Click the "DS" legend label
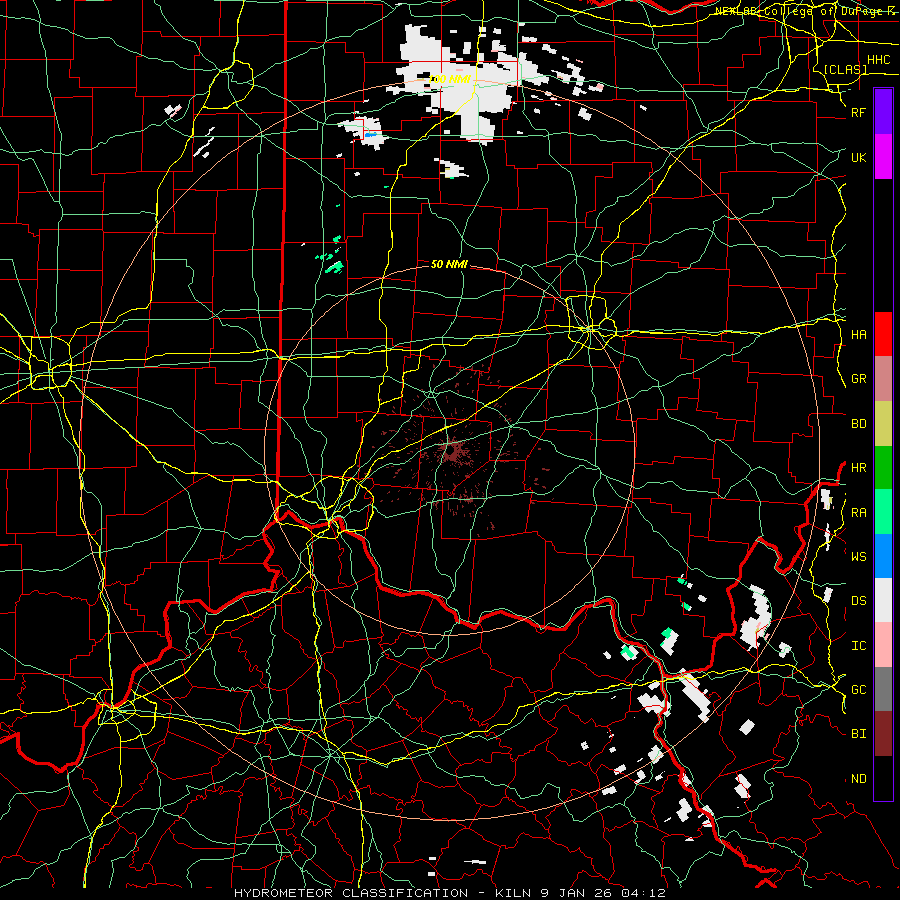The image size is (900, 900). coord(858,601)
